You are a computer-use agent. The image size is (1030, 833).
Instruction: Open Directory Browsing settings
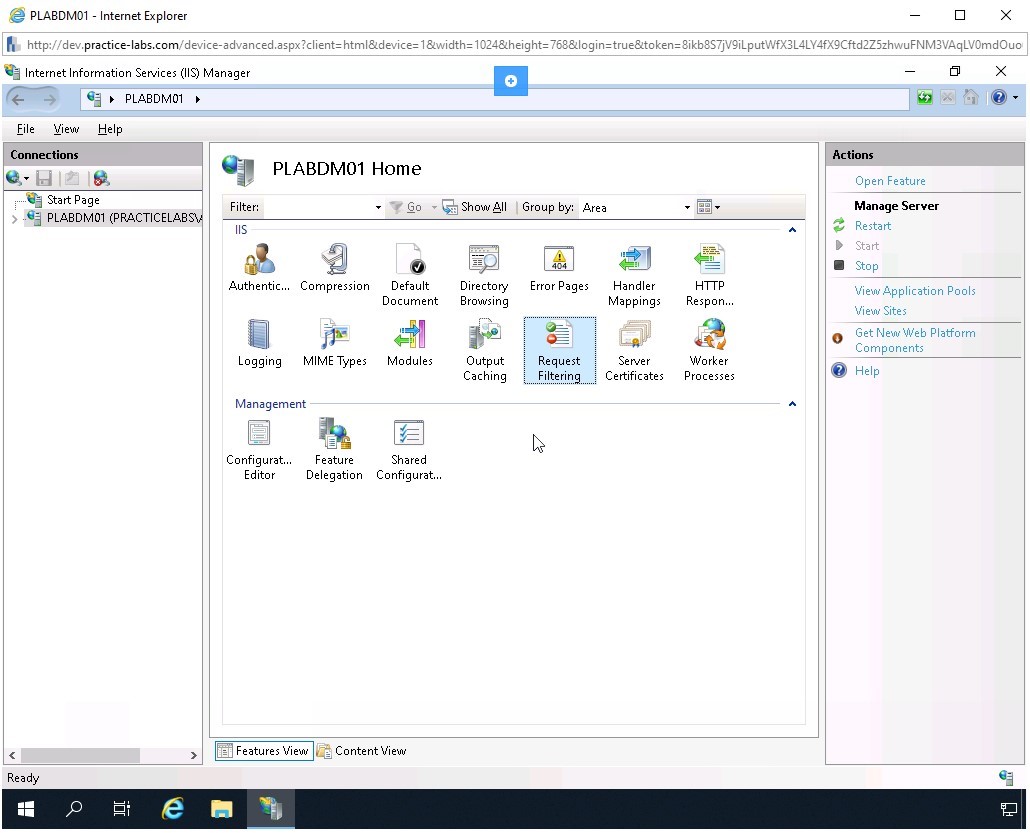coord(484,265)
